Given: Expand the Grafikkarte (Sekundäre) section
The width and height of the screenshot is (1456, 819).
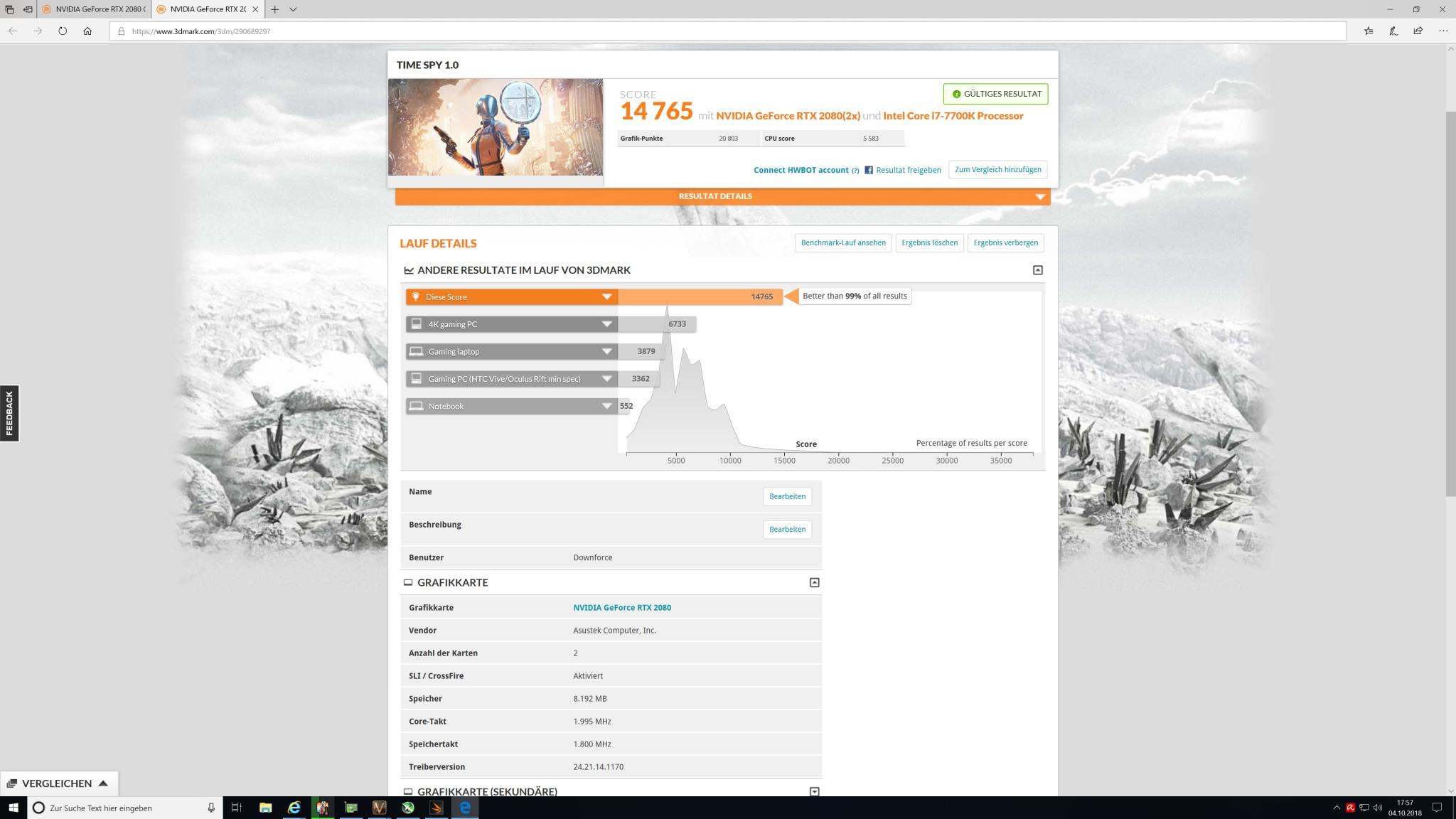Looking at the screenshot, I should (x=814, y=791).
